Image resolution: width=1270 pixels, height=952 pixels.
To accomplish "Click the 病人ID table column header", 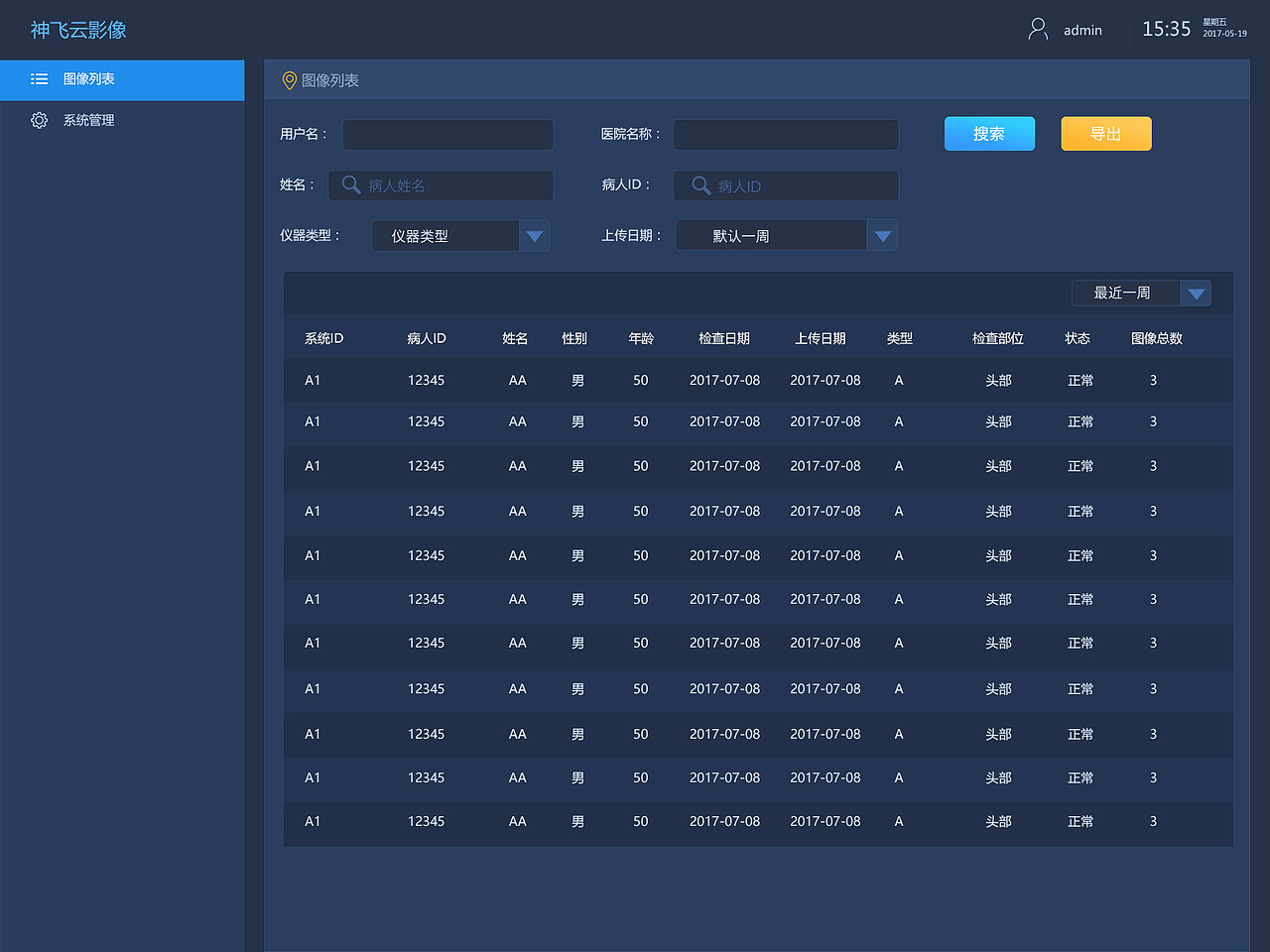I will (427, 339).
